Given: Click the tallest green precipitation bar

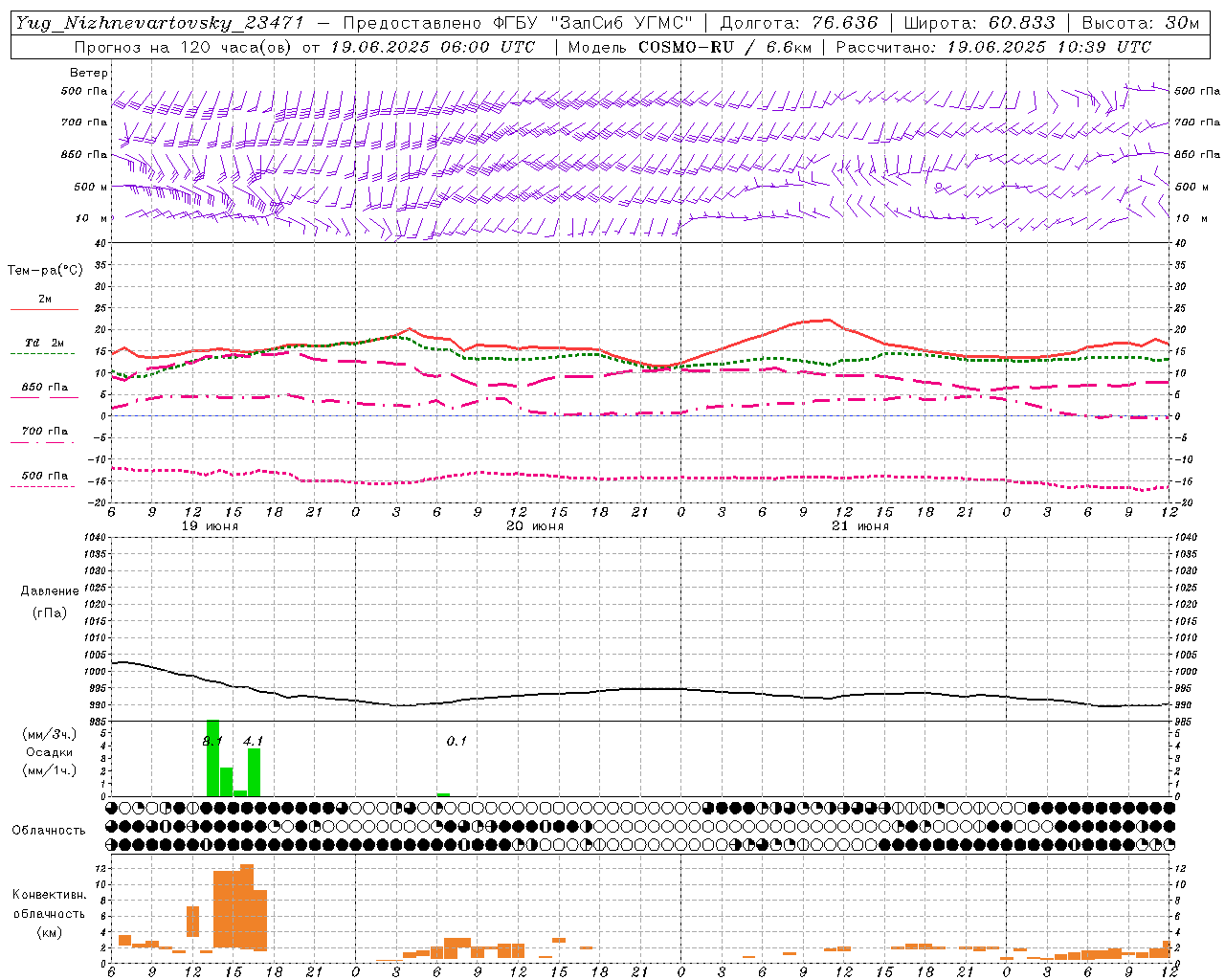Looking at the screenshot, I should (212, 758).
